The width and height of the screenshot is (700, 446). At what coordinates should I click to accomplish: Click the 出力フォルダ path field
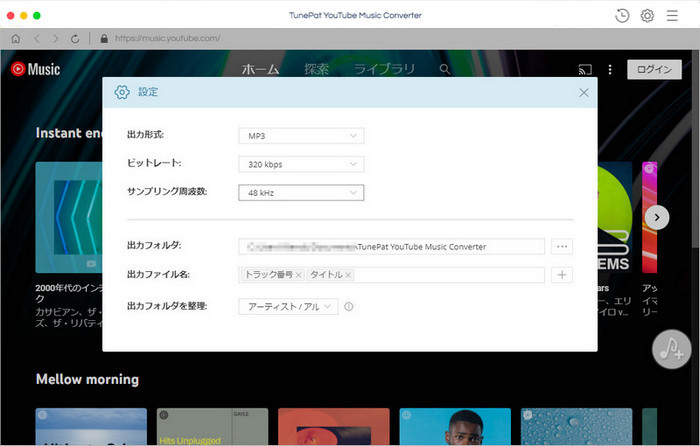pyautogui.click(x=392, y=246)
